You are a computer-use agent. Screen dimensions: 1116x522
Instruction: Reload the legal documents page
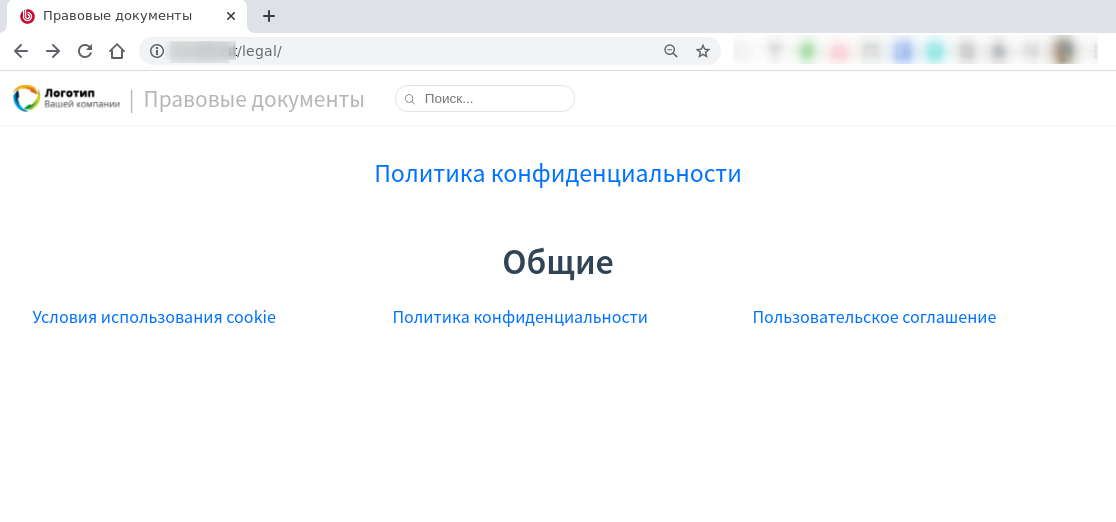tap(85, 51)
